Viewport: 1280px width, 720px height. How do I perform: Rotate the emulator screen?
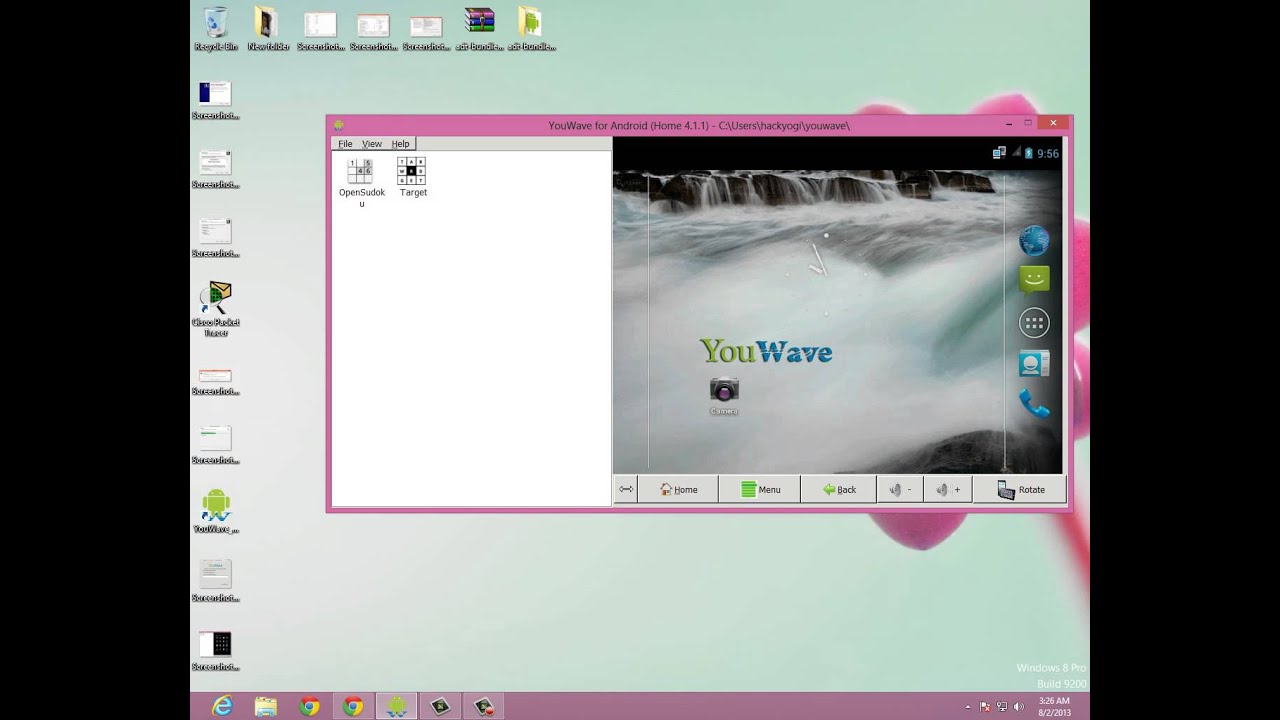point(1020,489)
